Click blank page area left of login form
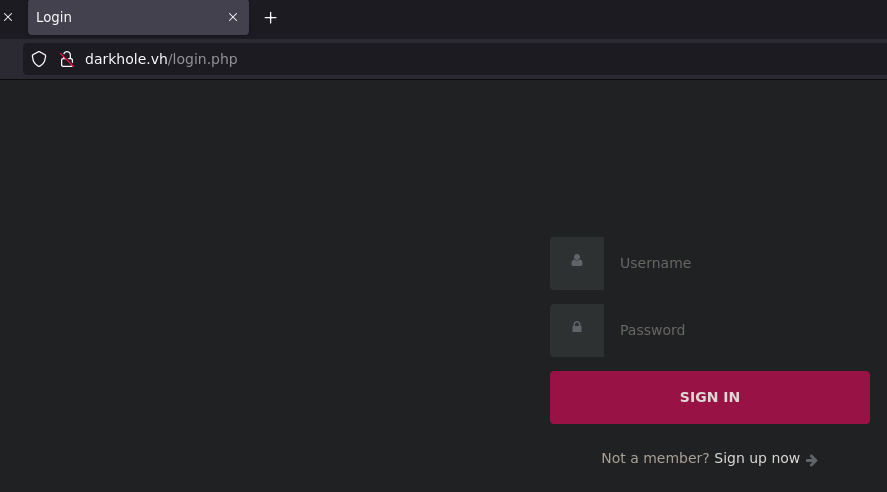Viewport: 887px width, 492px height. pyautogui.click(x=270, y=300)
